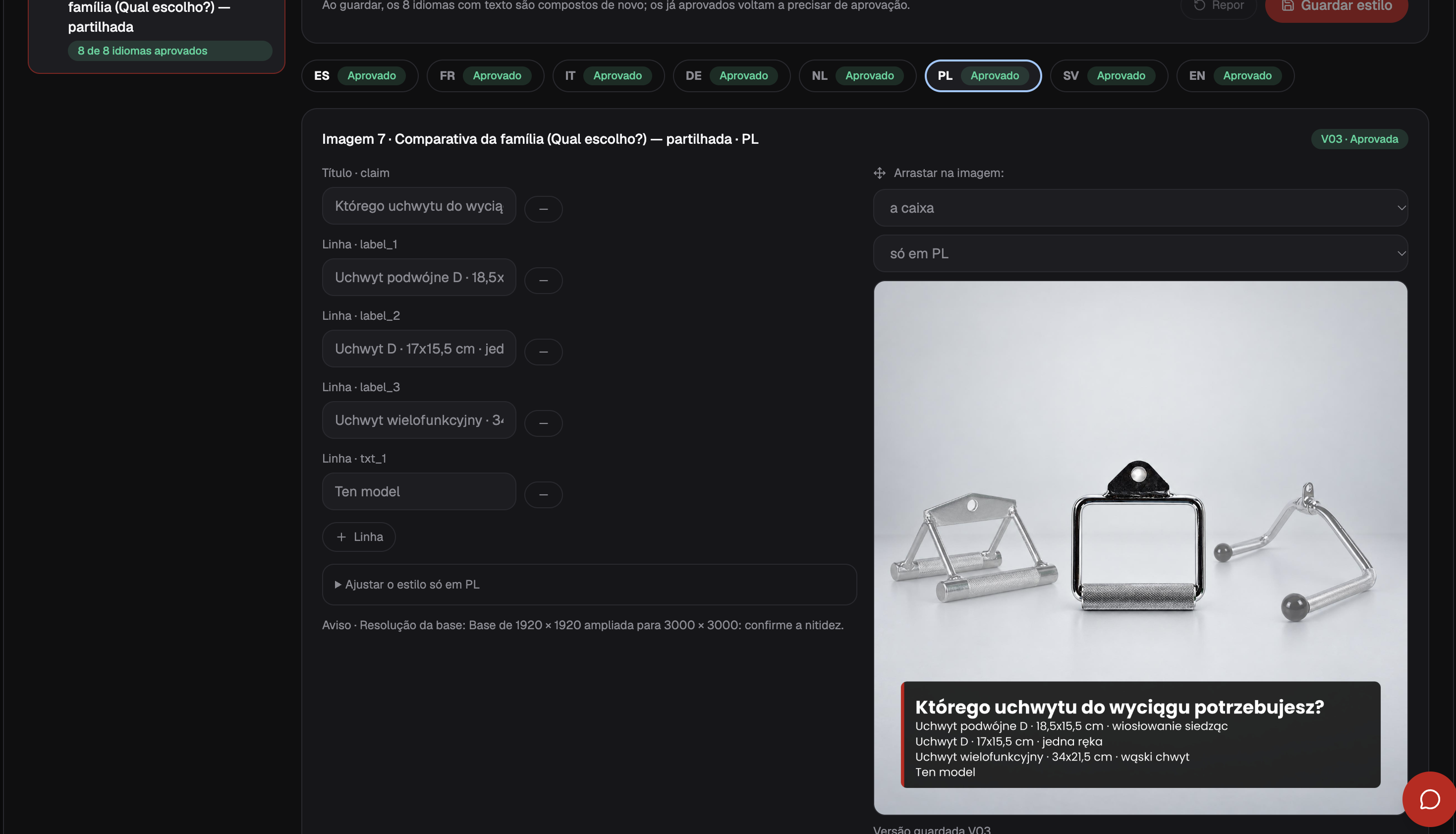
Task: Open the 'a caixa' dropdown
Action: point(1140,208)
